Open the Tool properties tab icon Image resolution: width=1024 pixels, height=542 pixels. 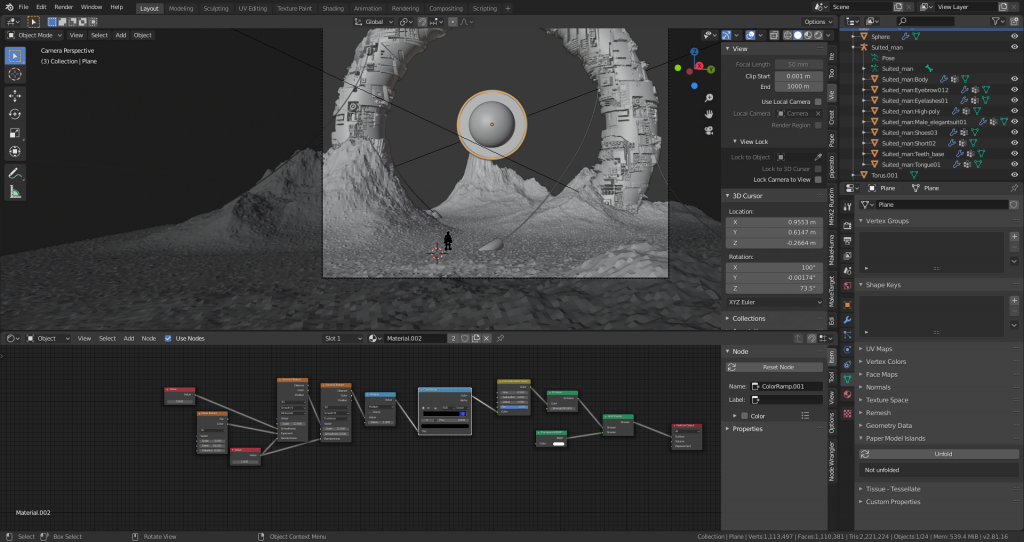tap(848, 207)
